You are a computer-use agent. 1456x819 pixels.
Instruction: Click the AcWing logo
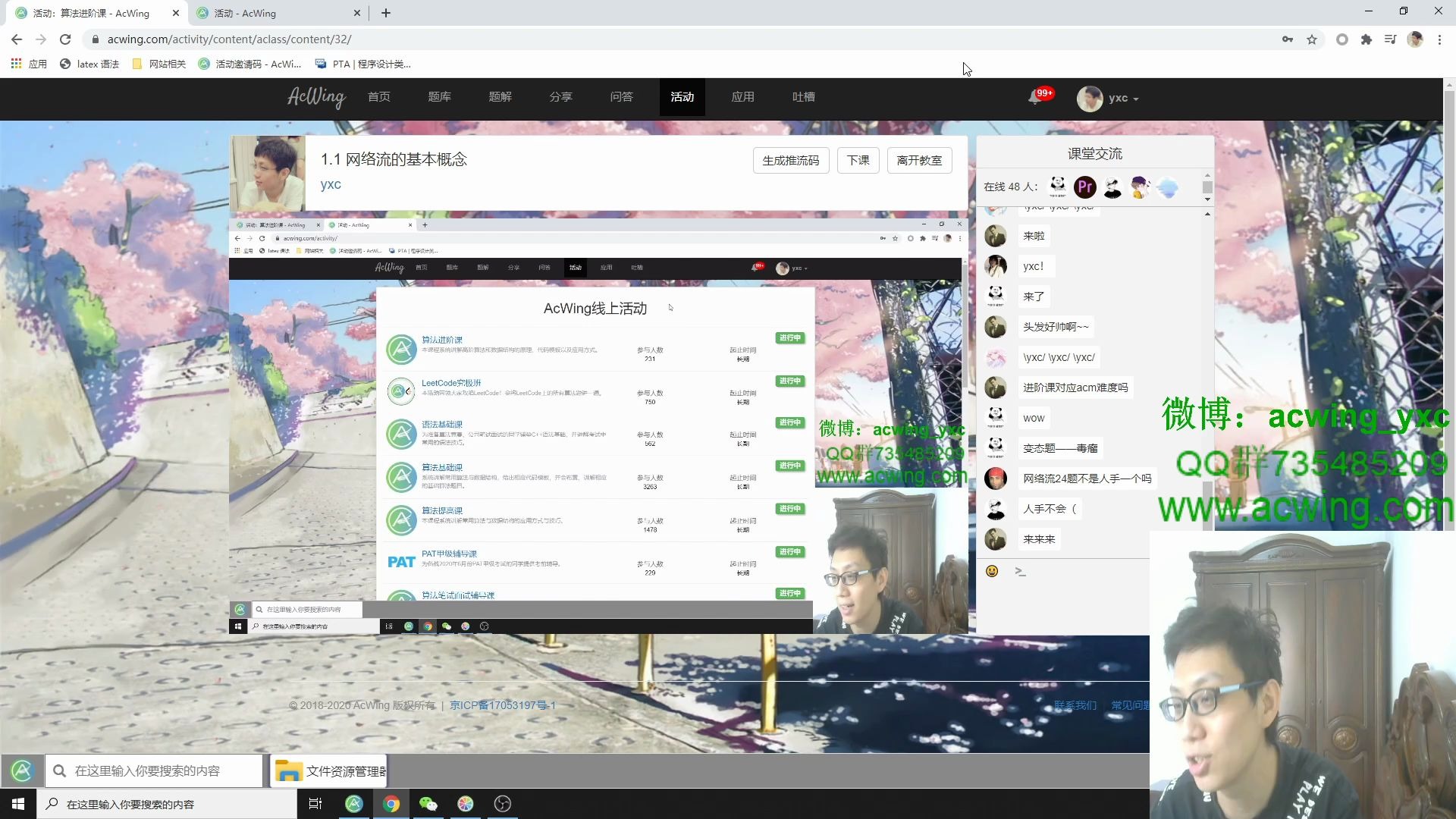point(315,97)
